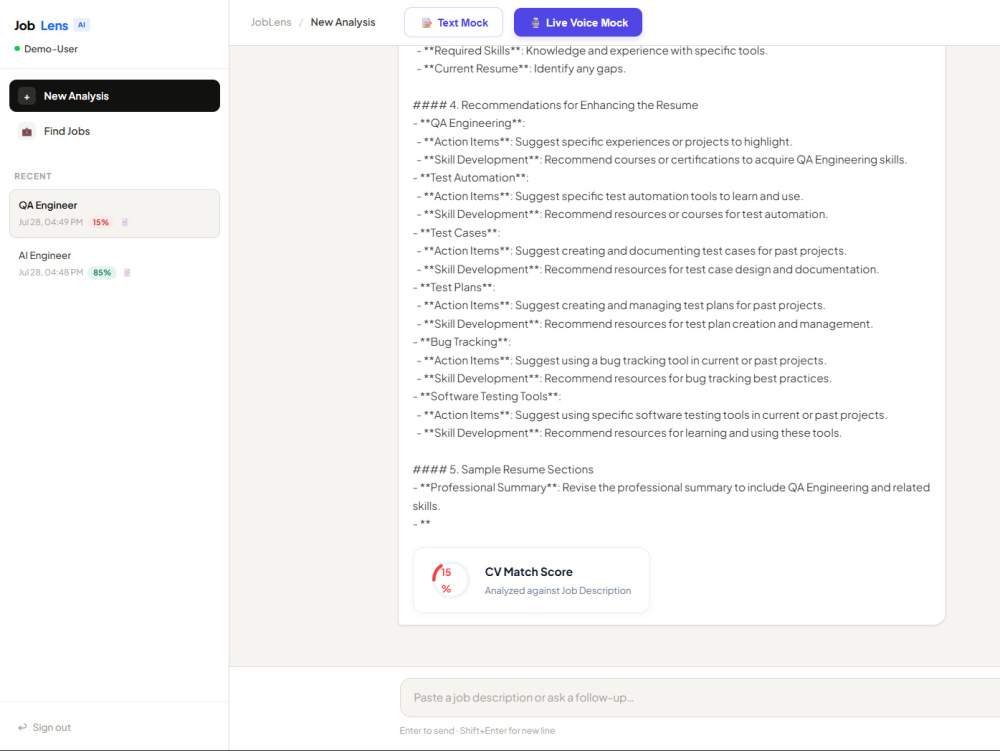Click the document icon on AI Engineer entry
The height and width of the screenshot is (751, 1000).
127,273
